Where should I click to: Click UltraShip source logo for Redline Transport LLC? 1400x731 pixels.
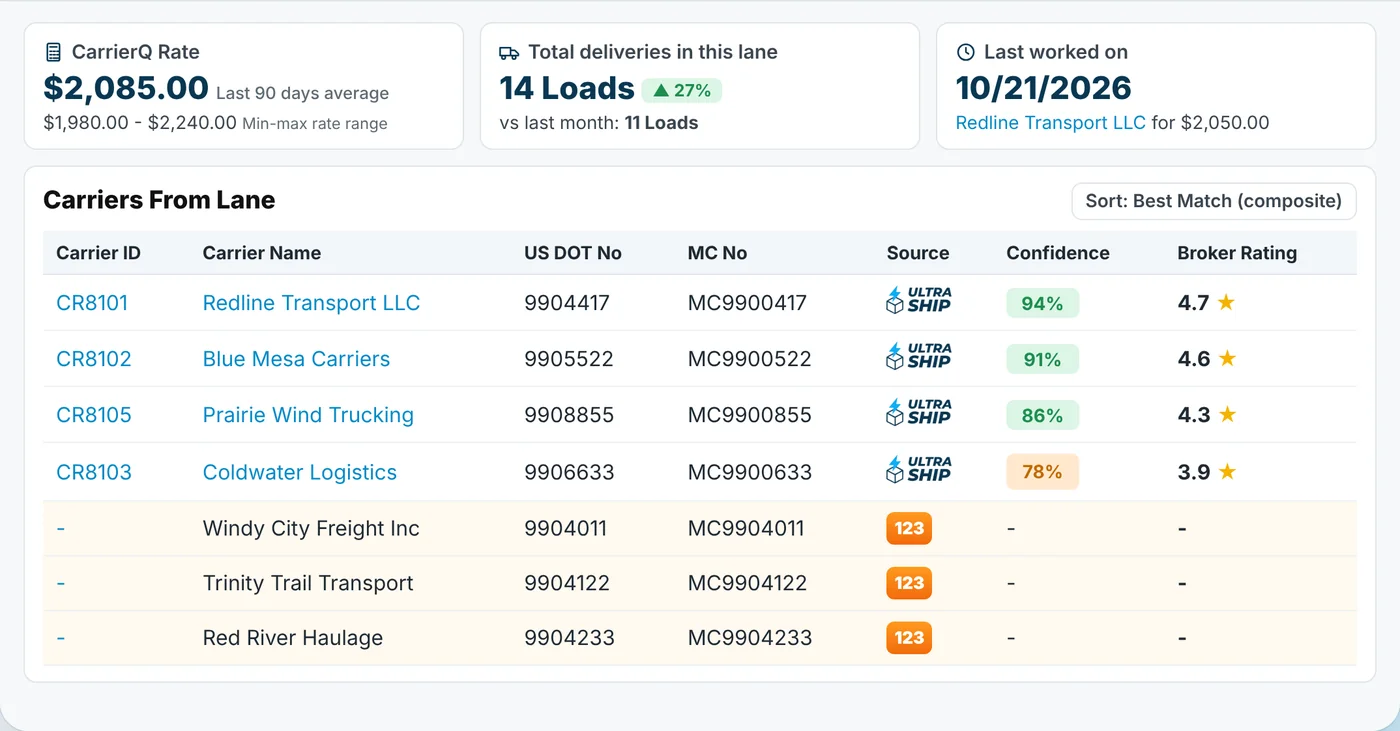tap(918, 302)
